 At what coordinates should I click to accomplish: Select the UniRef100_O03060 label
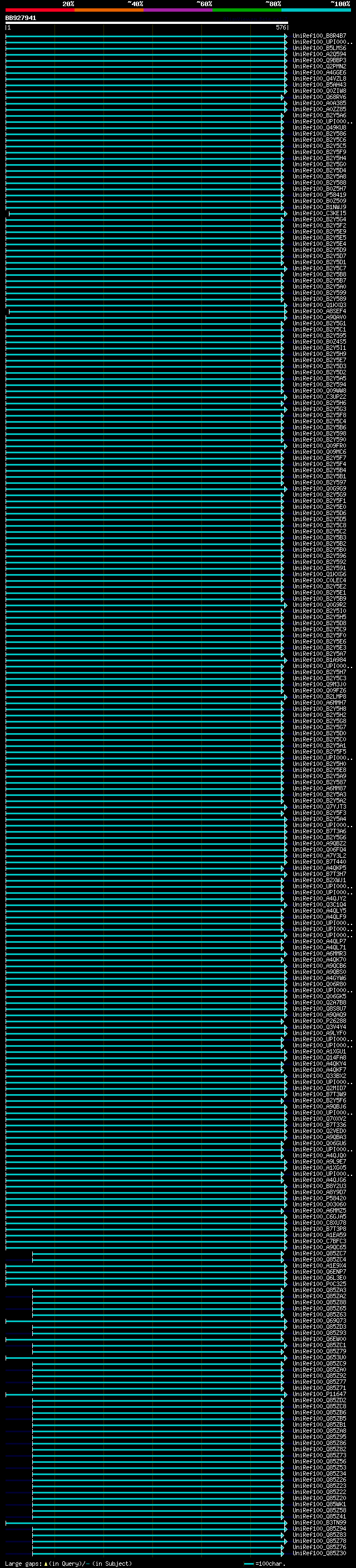(319, 1204)
